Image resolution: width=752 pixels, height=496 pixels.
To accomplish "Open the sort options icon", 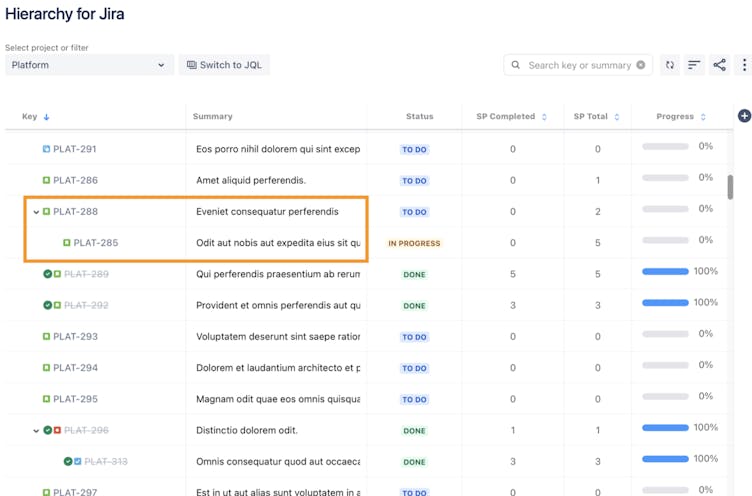I will click(x=694, y=65).
